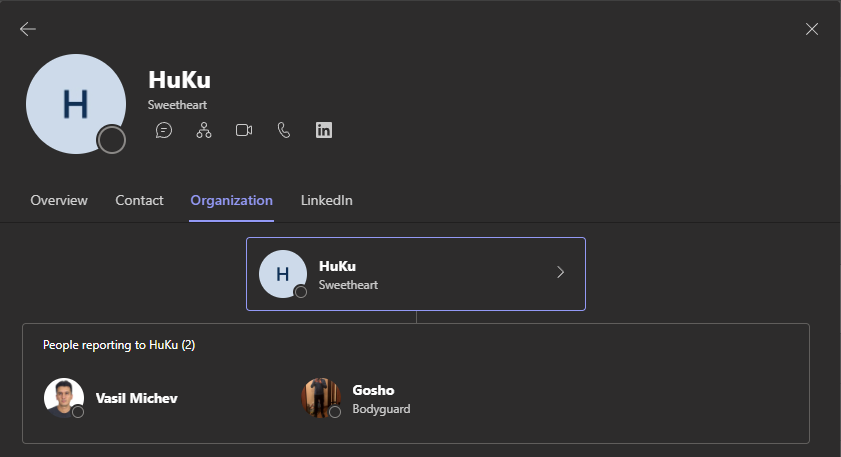
Task: Click Gosho's profile photo
Action: [320, 397]
